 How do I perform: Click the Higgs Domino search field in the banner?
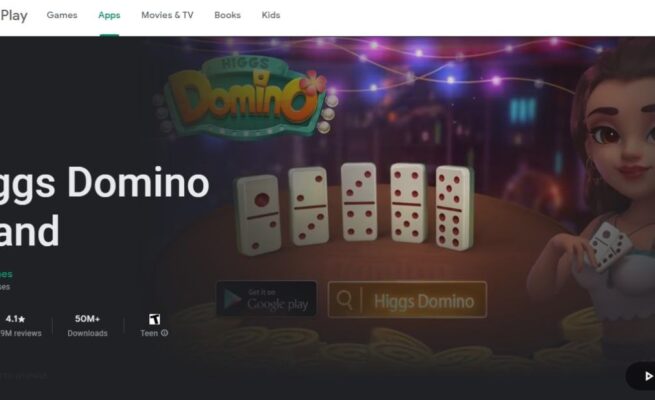(407, 300)
